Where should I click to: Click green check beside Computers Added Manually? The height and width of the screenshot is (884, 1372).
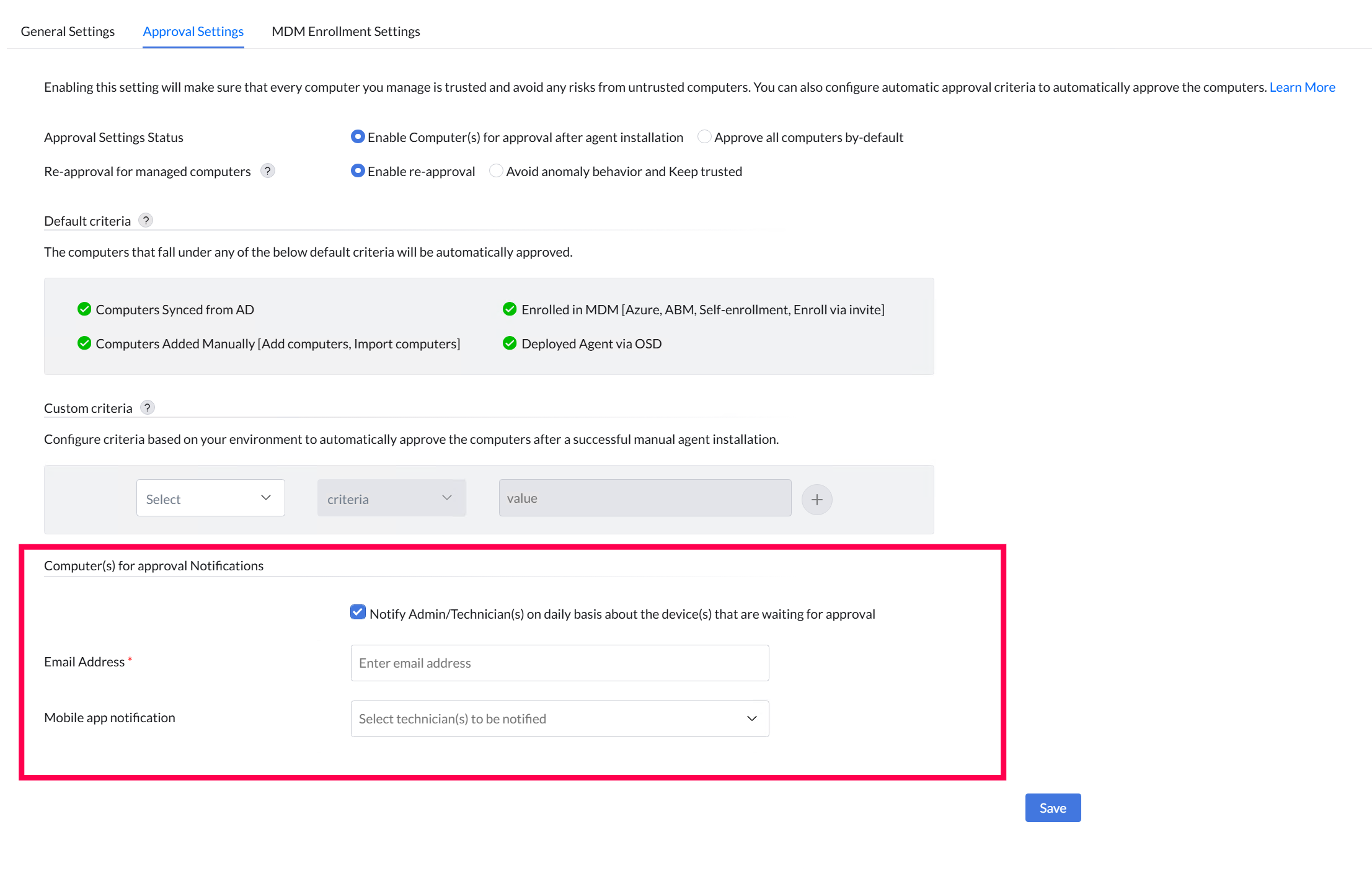click(84, 343)
